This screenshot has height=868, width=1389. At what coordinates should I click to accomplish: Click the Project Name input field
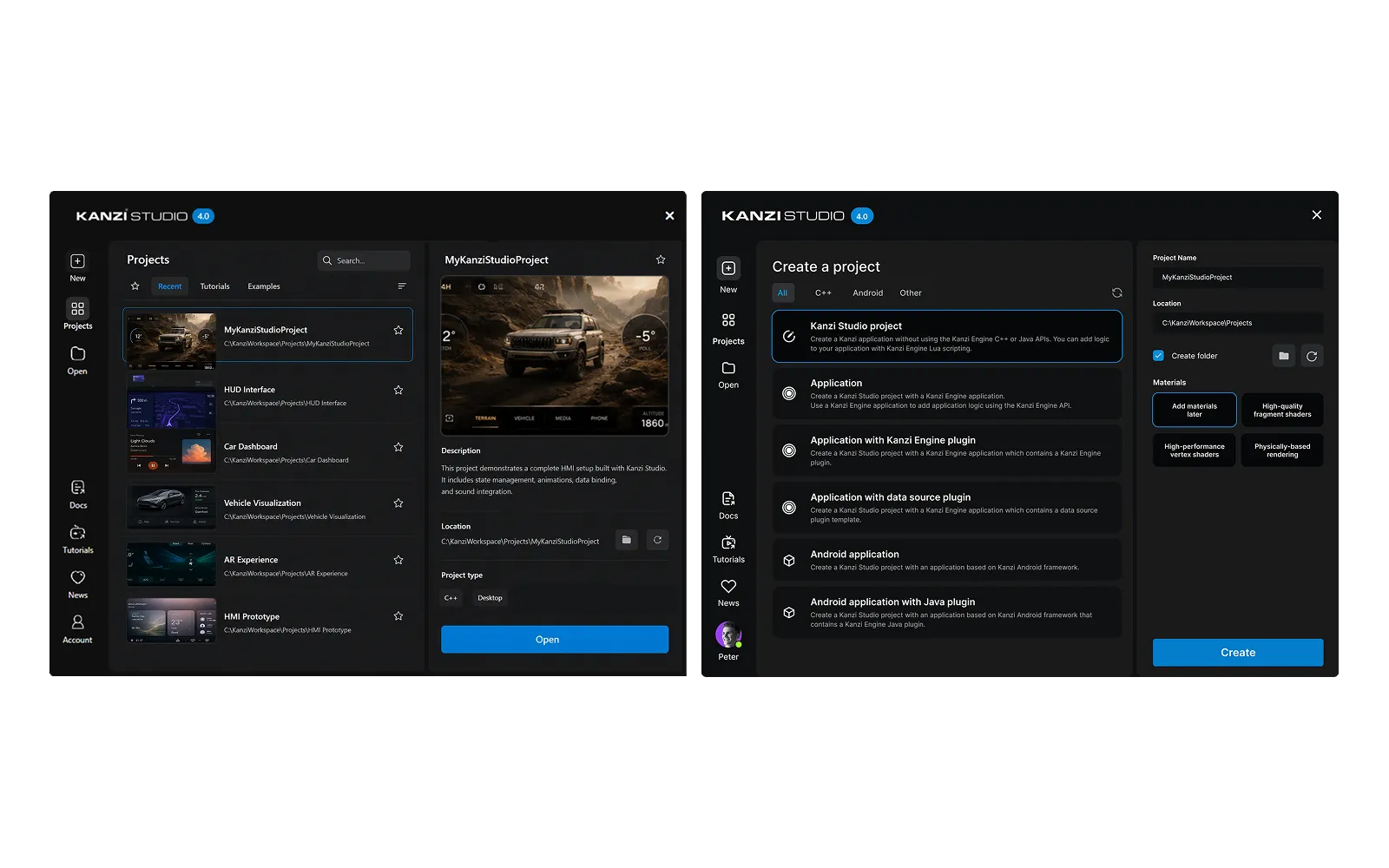coord(1238,277)
